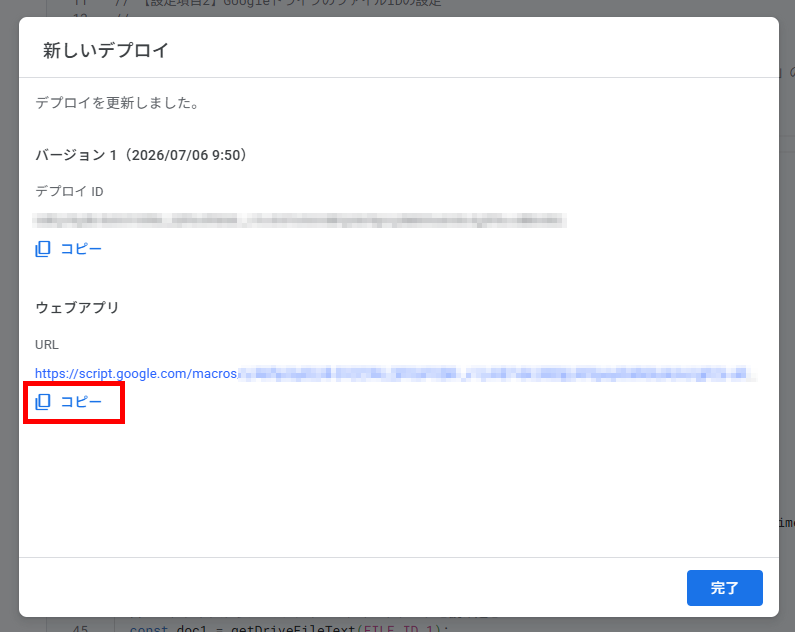The height and width of the screenshot is (632, 795).
Task: Click the copy icon under デプロイ ID
Action: point(43,249)
